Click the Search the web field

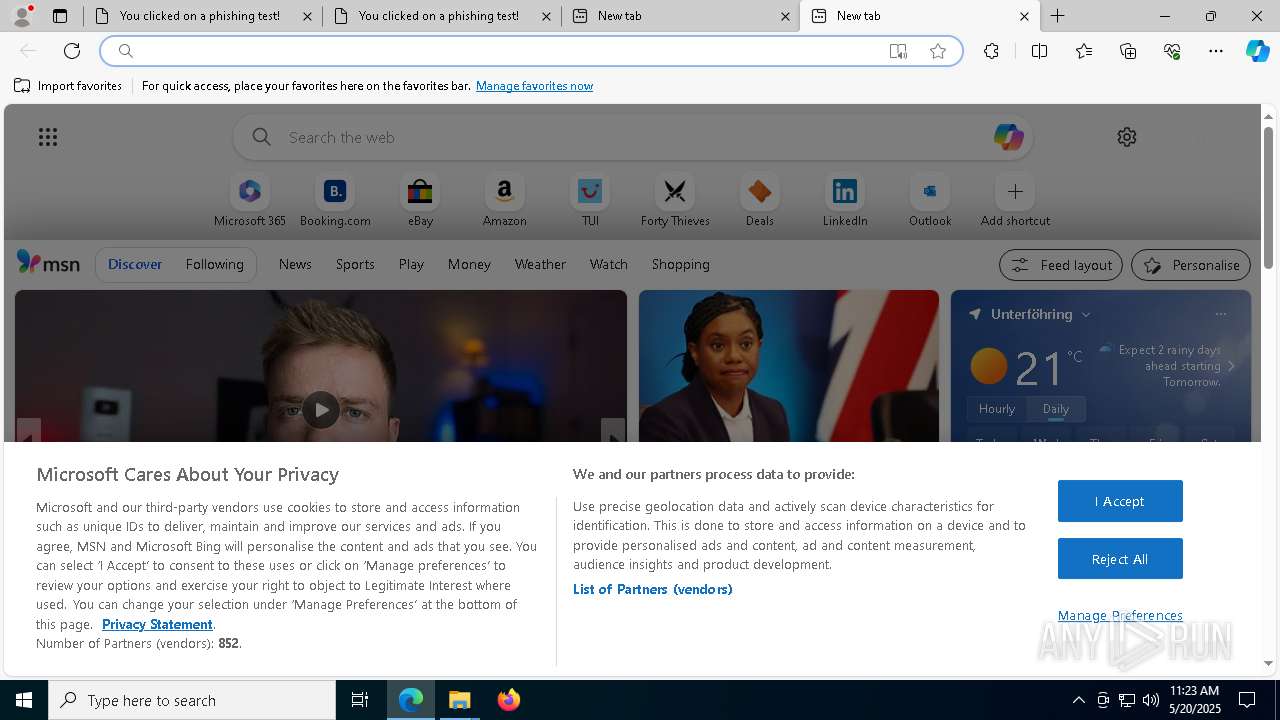tap(633, 137)
